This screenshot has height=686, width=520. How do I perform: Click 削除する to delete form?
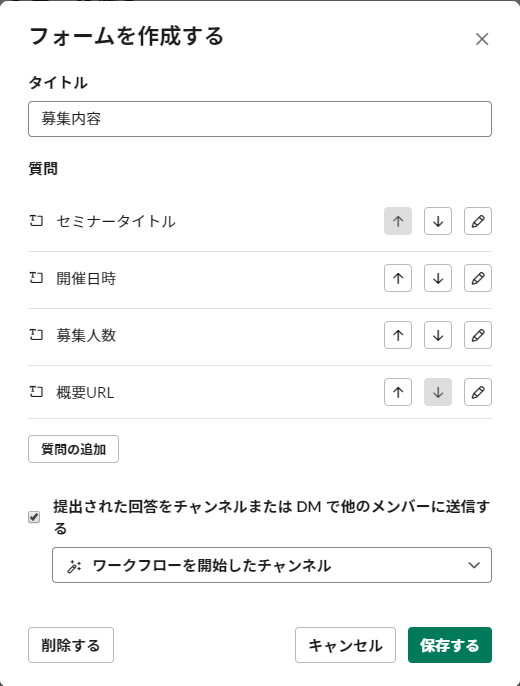pyautogui.click(x=71, y=645)
